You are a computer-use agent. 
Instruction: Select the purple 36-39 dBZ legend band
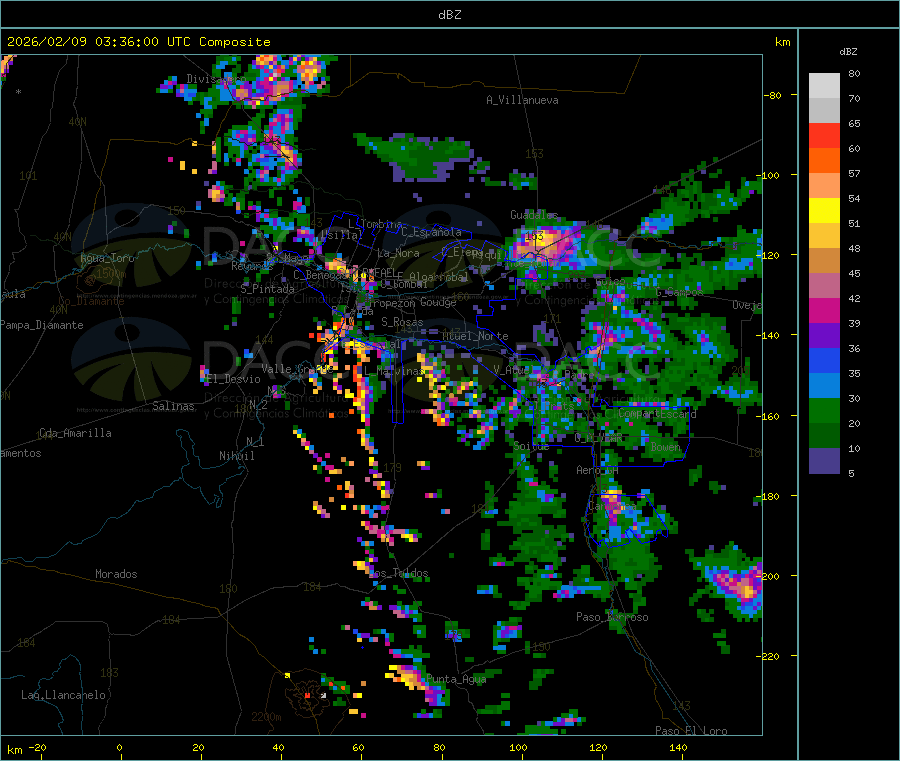(824, 336)
